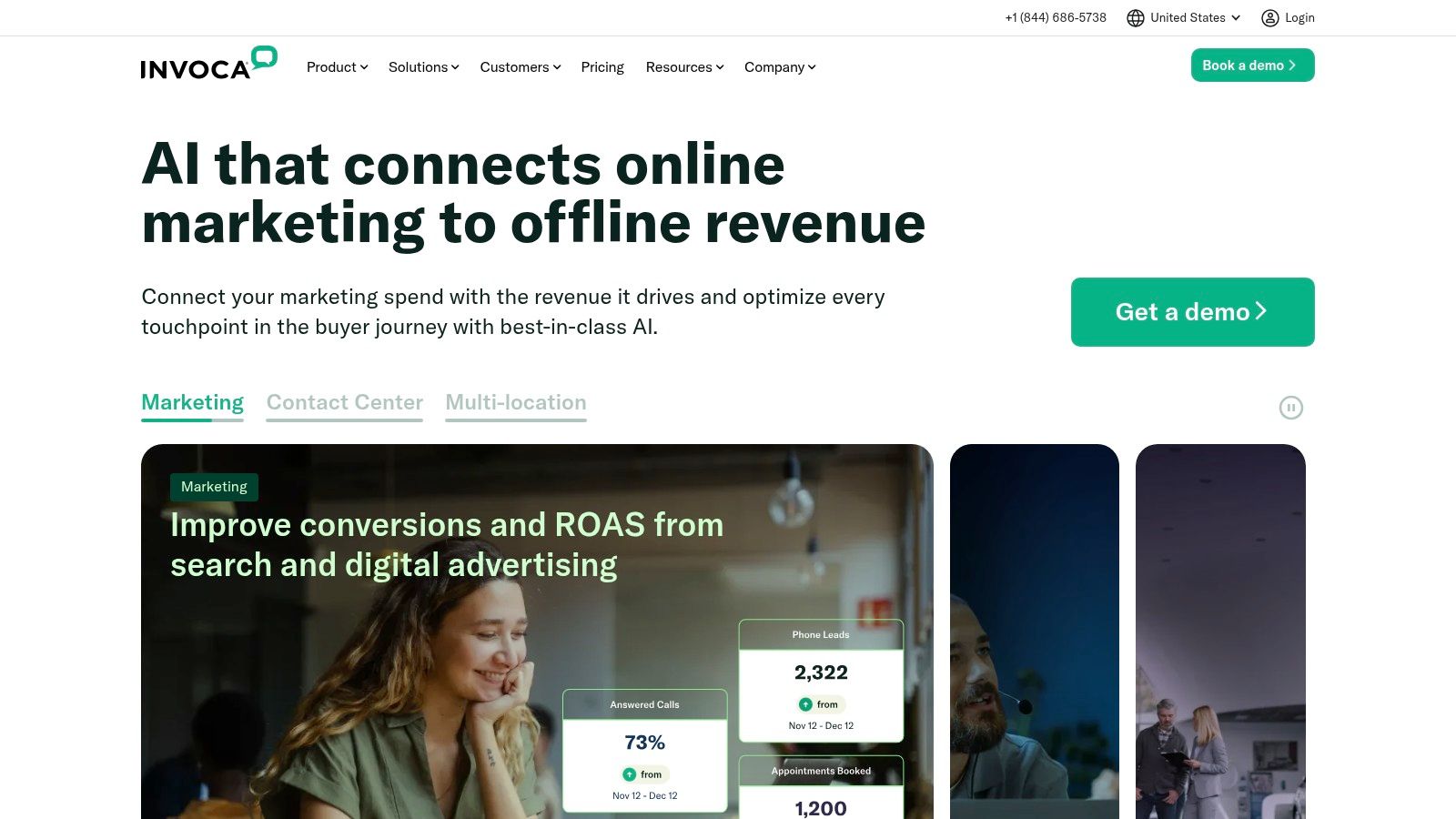1456x819 pixels.
Task: Click the large Get a demo button
Action: [1192, 312]
